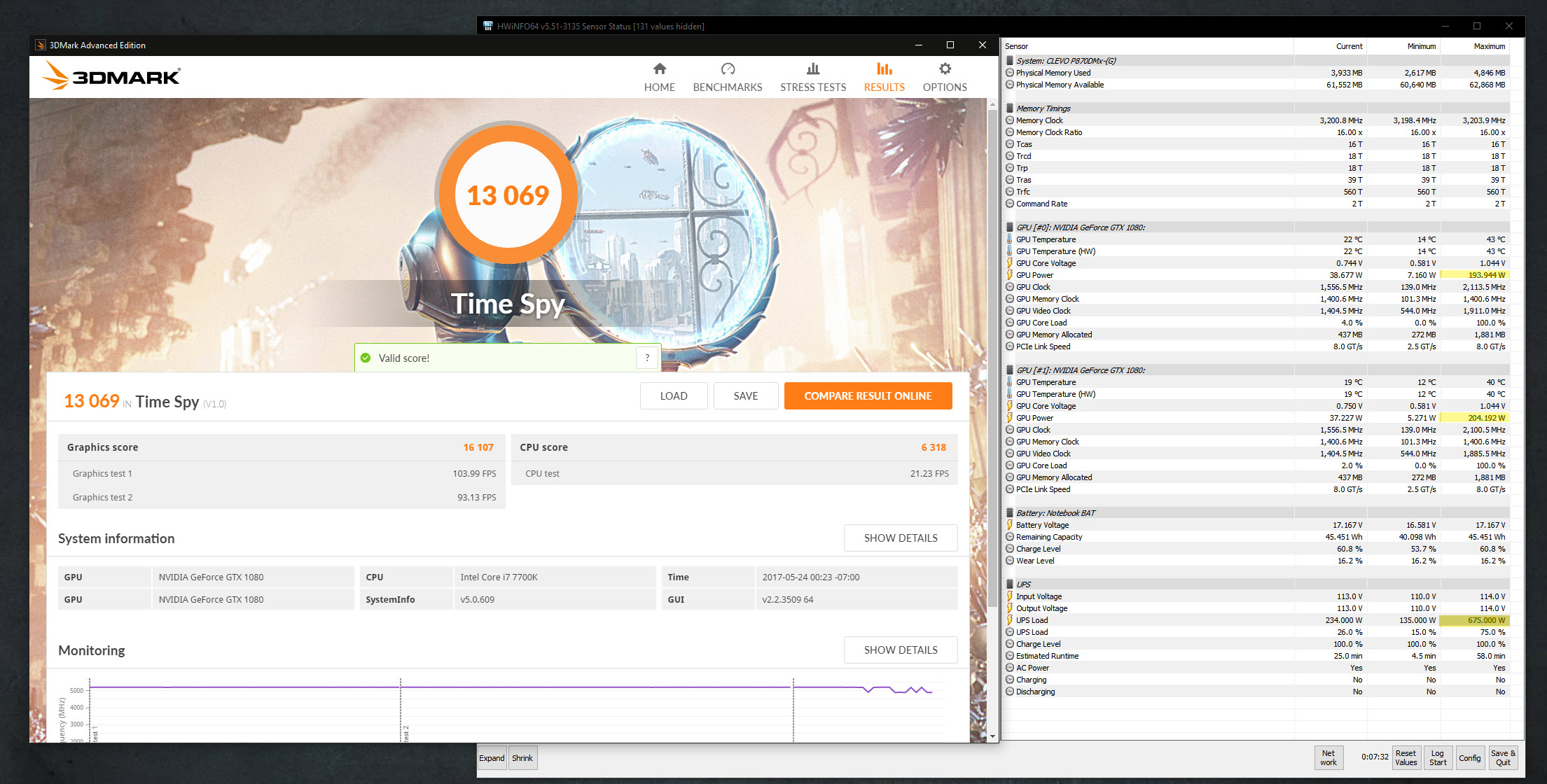1547x784 pixels.
Task: Click the Network button in HWiNFO
Action: 1329,758
